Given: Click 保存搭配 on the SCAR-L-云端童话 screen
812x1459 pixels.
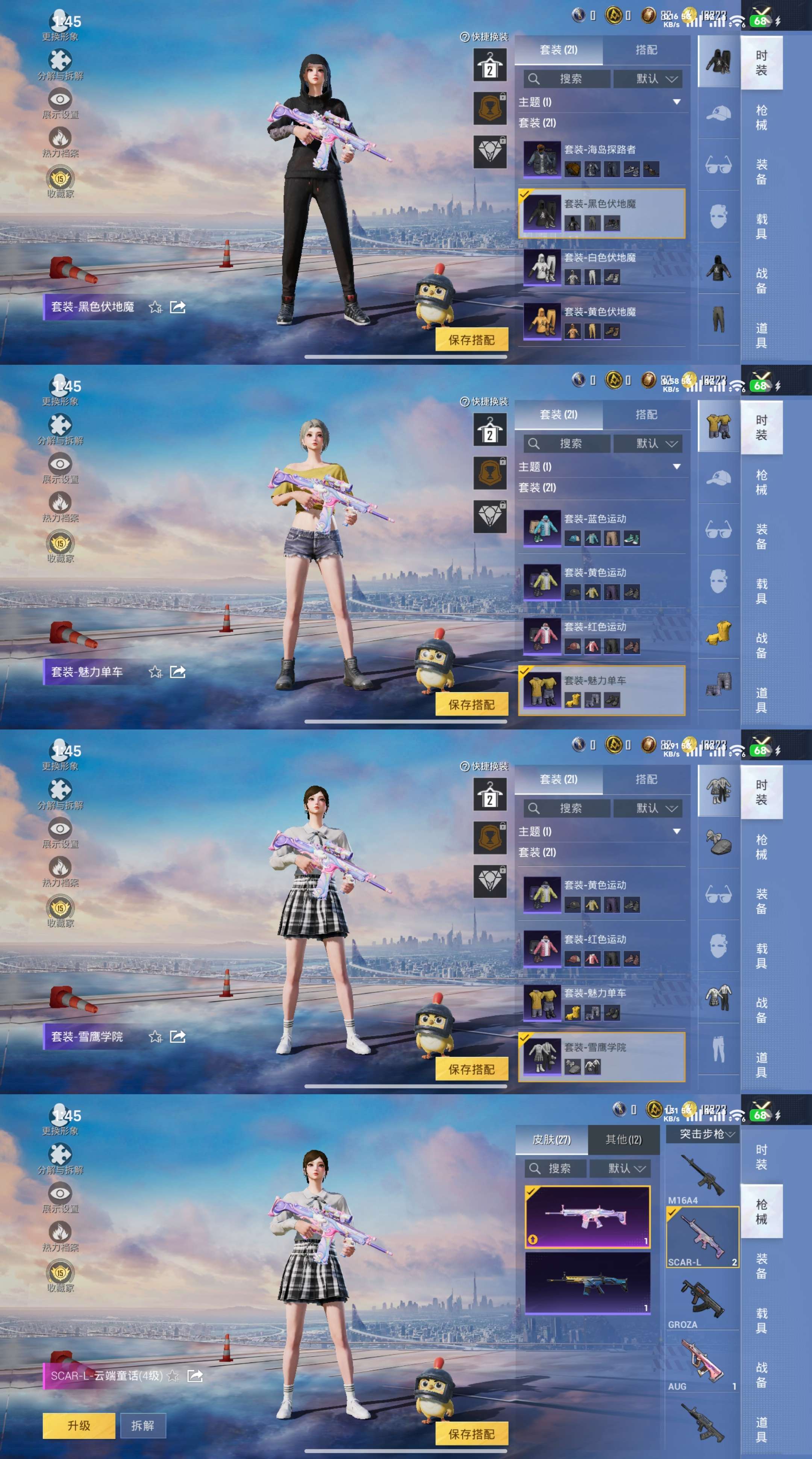Looking at the screenshot, I should pyautogui.click(x=472, y=1433).
